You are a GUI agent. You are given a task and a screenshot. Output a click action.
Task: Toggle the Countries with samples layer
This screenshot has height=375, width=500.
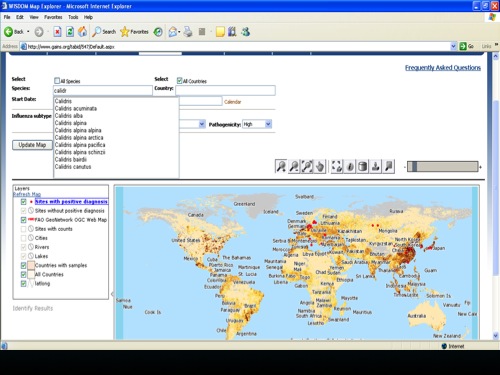click(x=23, y=265)
